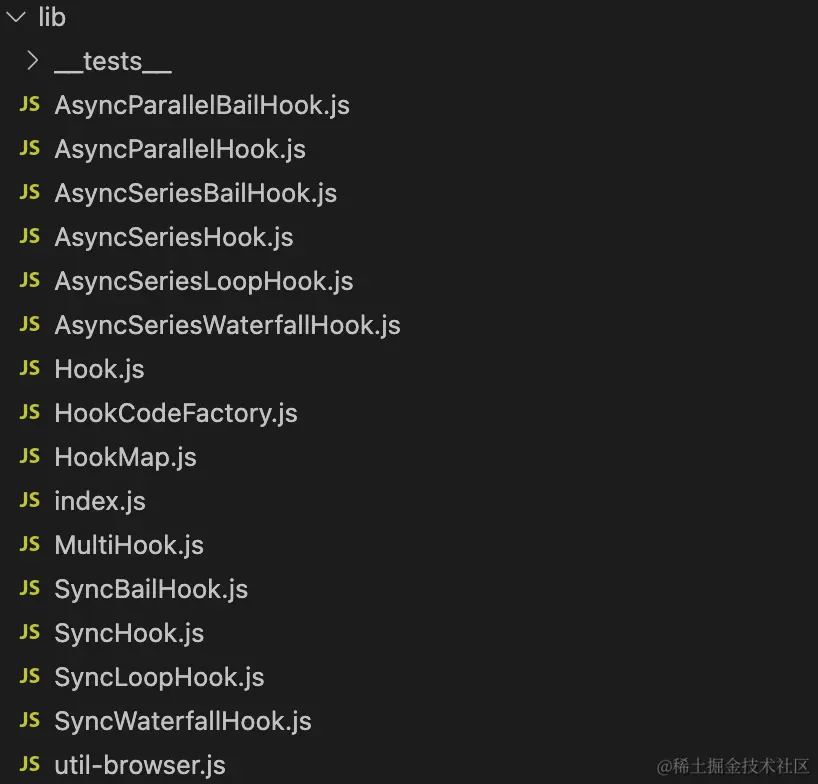Select the lib folder label
This screenshot has width=818, height=784.
[x=52, y=17]
